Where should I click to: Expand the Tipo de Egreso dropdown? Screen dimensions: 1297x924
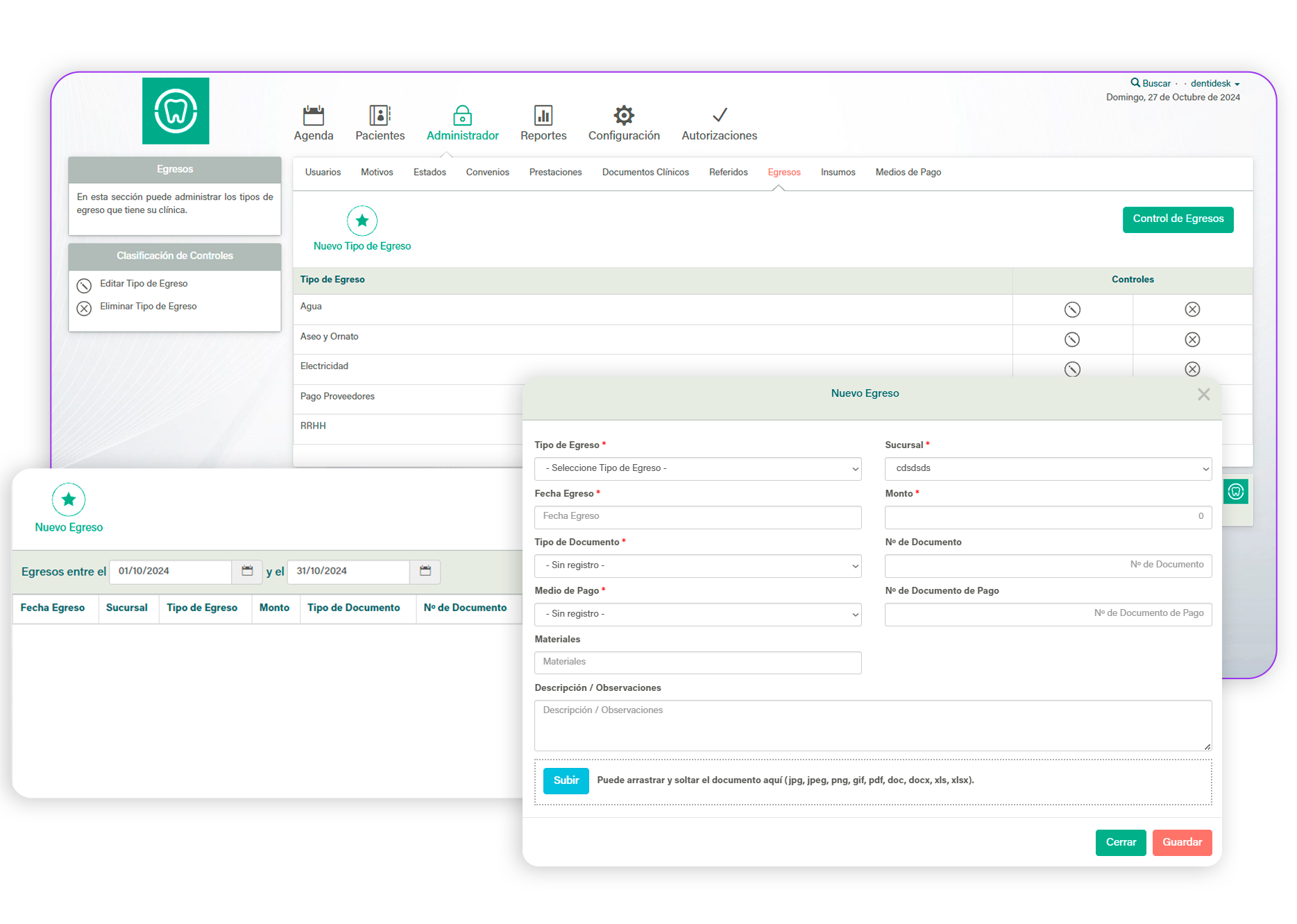(697, 469)
